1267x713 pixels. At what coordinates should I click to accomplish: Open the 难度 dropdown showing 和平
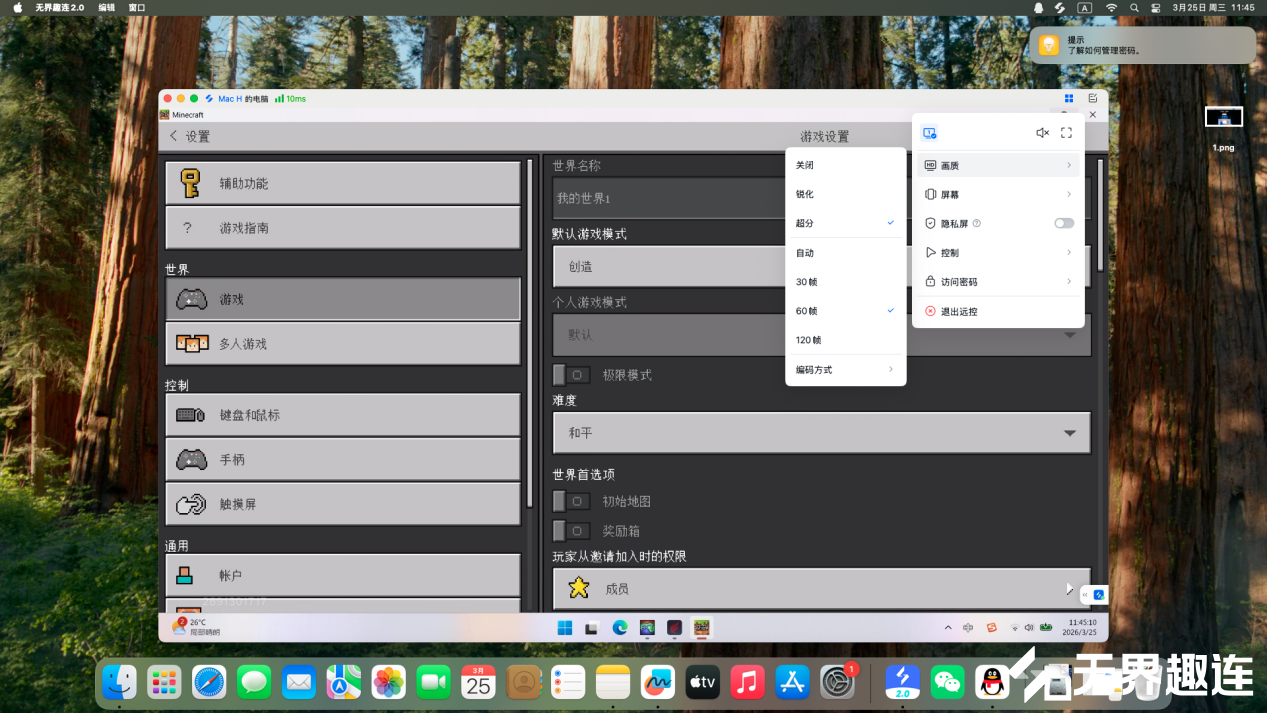point(821,433)
